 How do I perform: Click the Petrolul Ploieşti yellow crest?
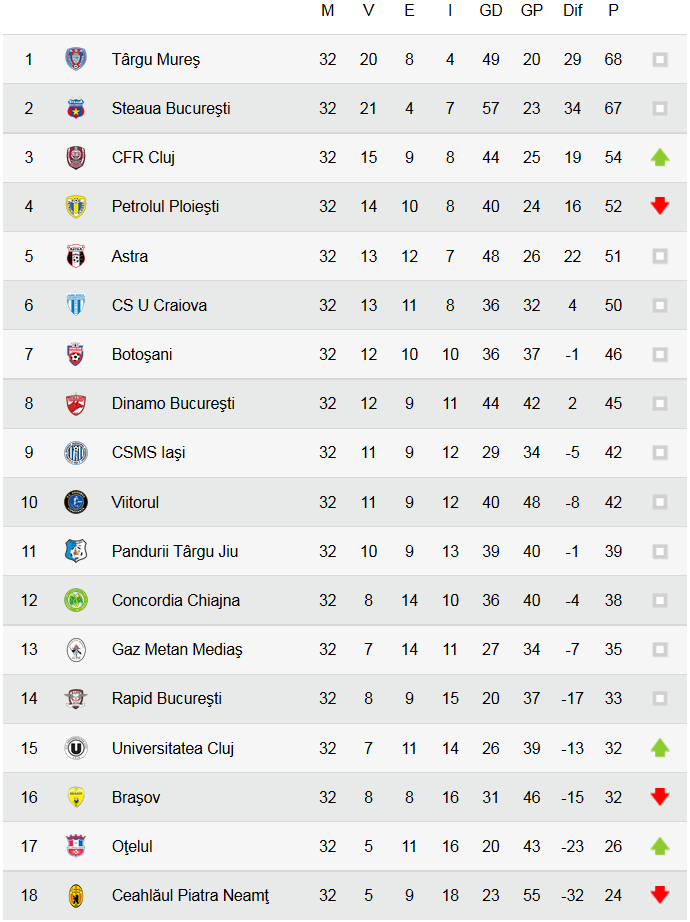(x=76, y=206)
